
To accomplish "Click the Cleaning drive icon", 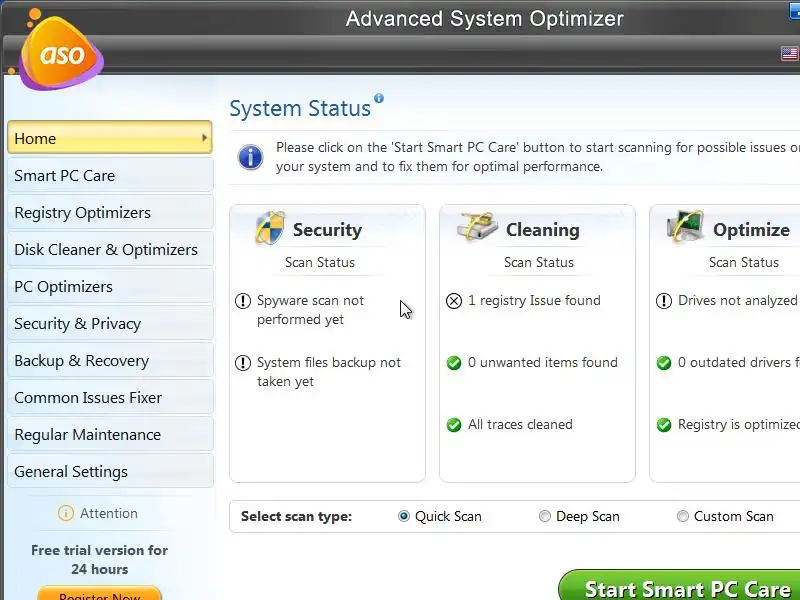I will pos(478,227).
